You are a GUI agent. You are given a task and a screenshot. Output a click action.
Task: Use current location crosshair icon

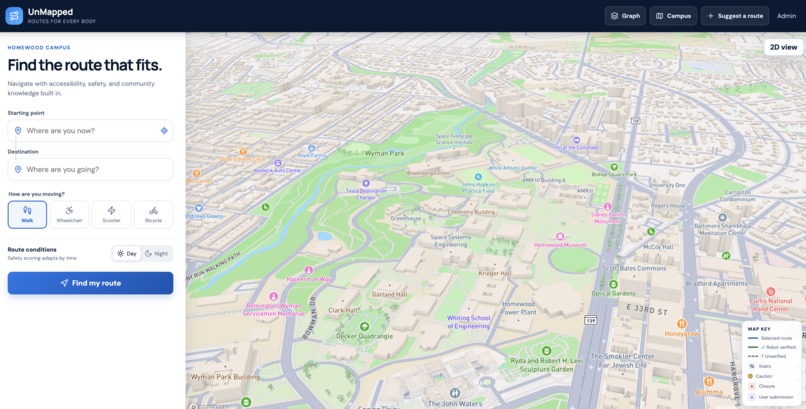point(164,131)
